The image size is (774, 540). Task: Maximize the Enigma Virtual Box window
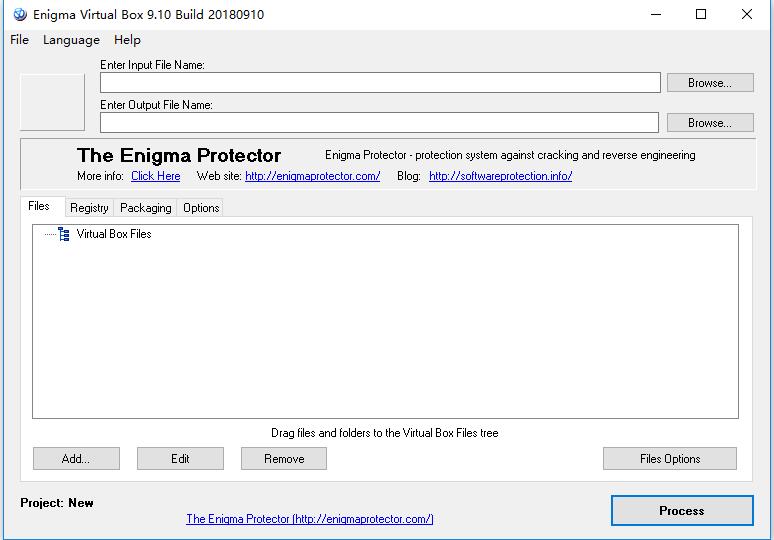point(701,14)
